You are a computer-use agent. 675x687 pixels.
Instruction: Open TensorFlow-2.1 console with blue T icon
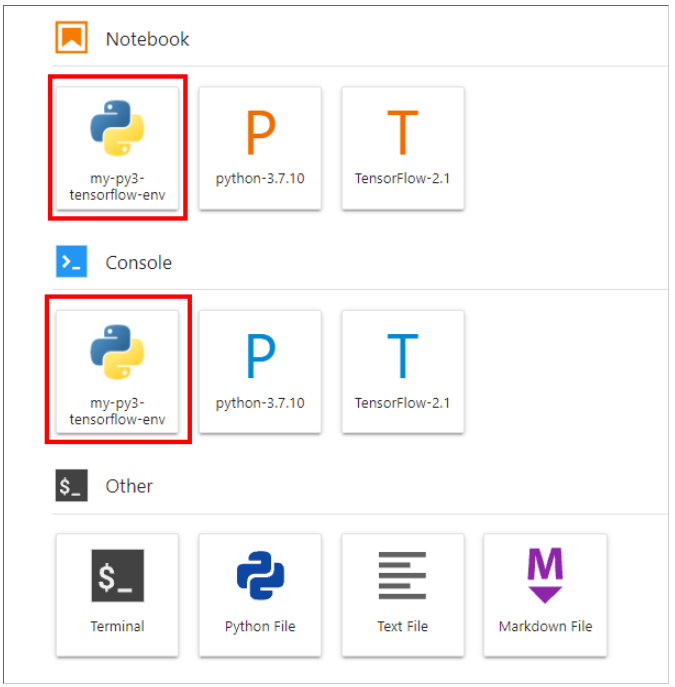(402, 355)
